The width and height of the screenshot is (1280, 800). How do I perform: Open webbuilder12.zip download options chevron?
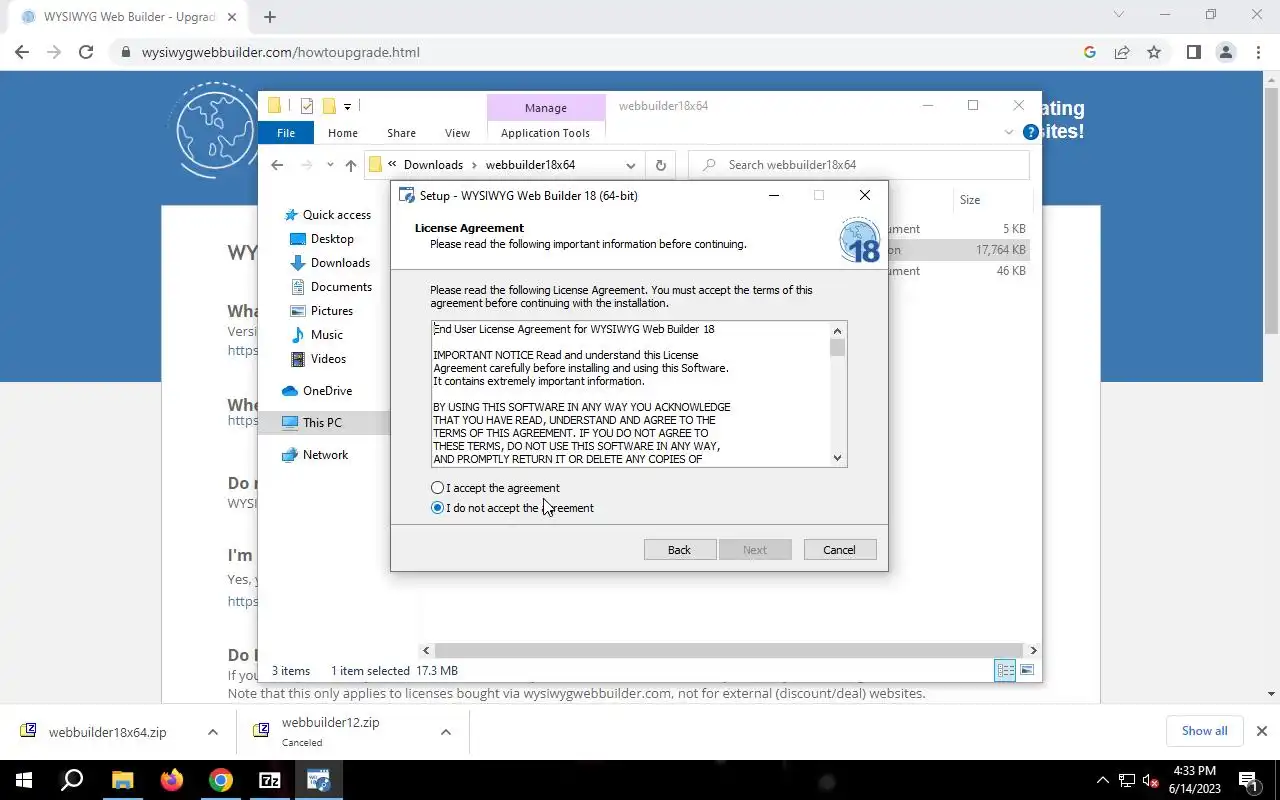pyautogui.click(x=445, y=732)
